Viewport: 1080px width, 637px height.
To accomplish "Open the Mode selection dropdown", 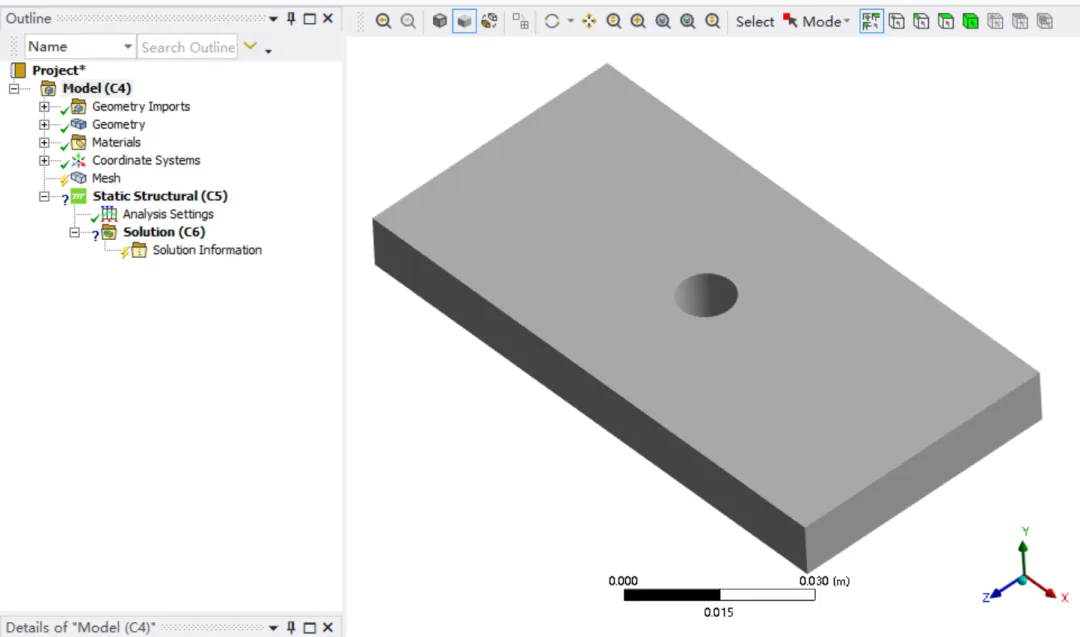I will (x=818, y=21).
